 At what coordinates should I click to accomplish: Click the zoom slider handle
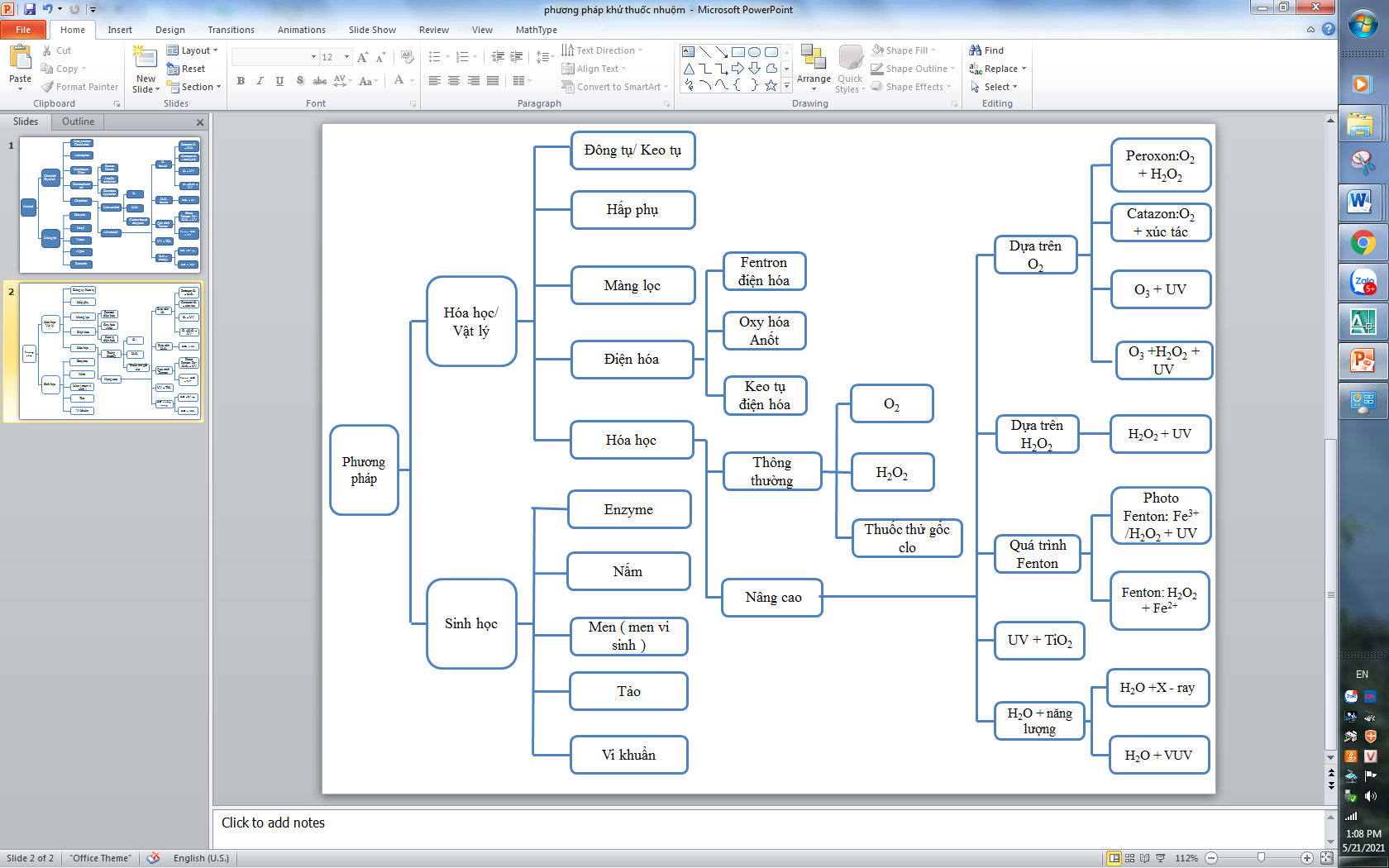coord(1261,858)
